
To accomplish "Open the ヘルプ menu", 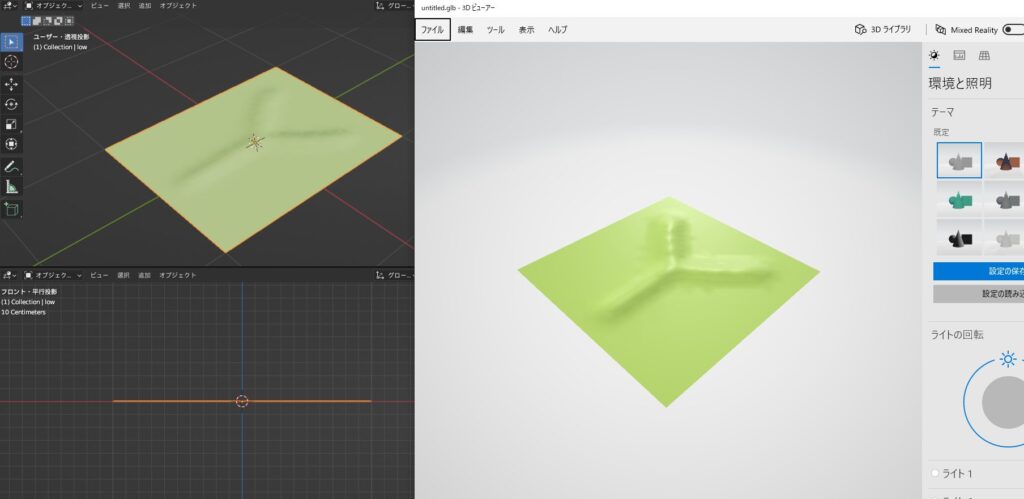I will 557,30.
